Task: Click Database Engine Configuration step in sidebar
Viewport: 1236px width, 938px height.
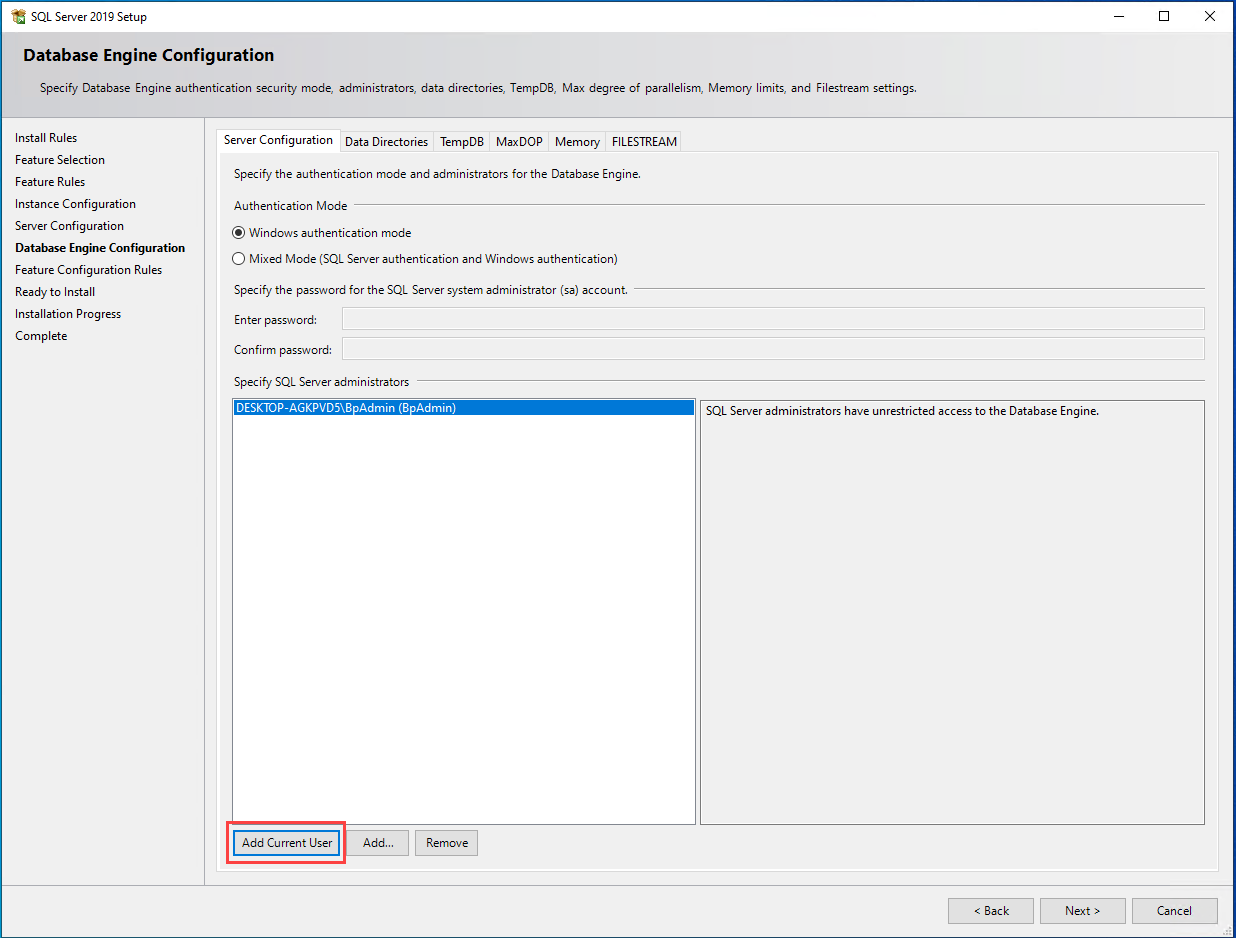Action: pyautogui.click(x=100, y=248)
